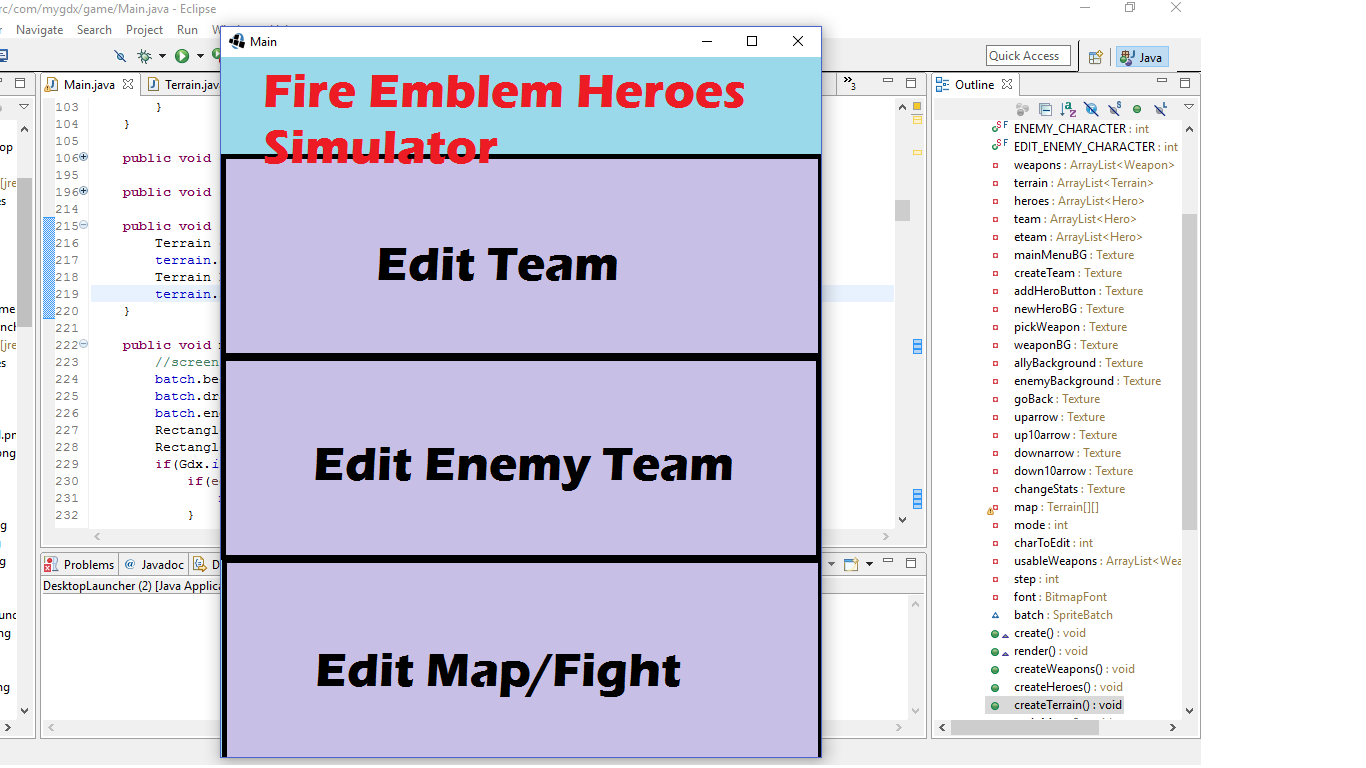
Task: Maximize the editor area pane
Action: click(x=910, y=83)
